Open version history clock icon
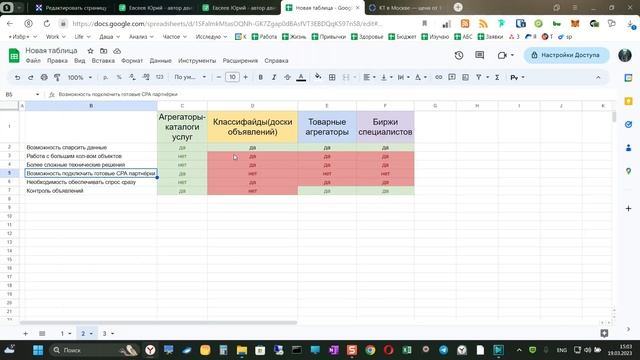640x360 pixels. click(459, 55)
